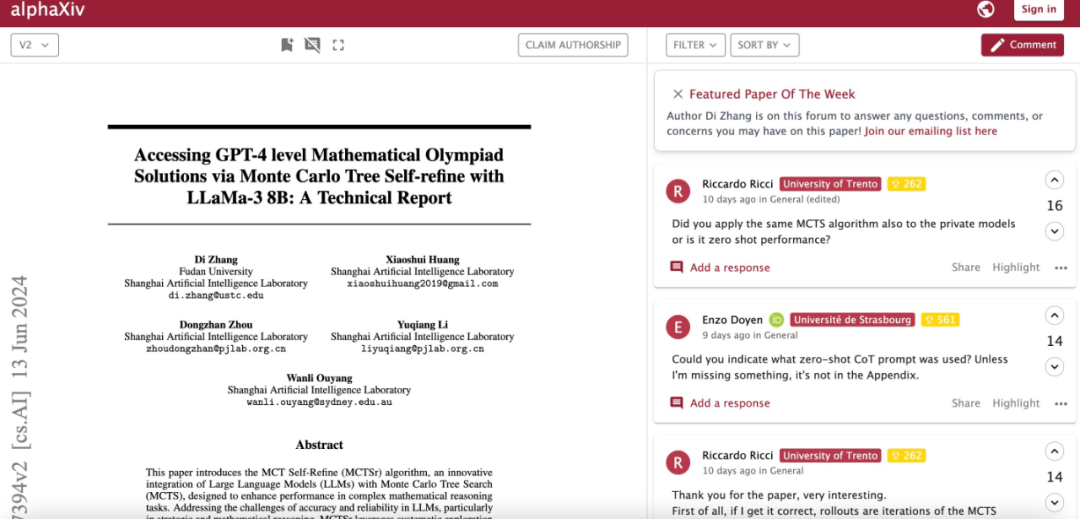Click the add bookmark icon
This screenshot has width=1080, height=519.
(x=287, y=45)
